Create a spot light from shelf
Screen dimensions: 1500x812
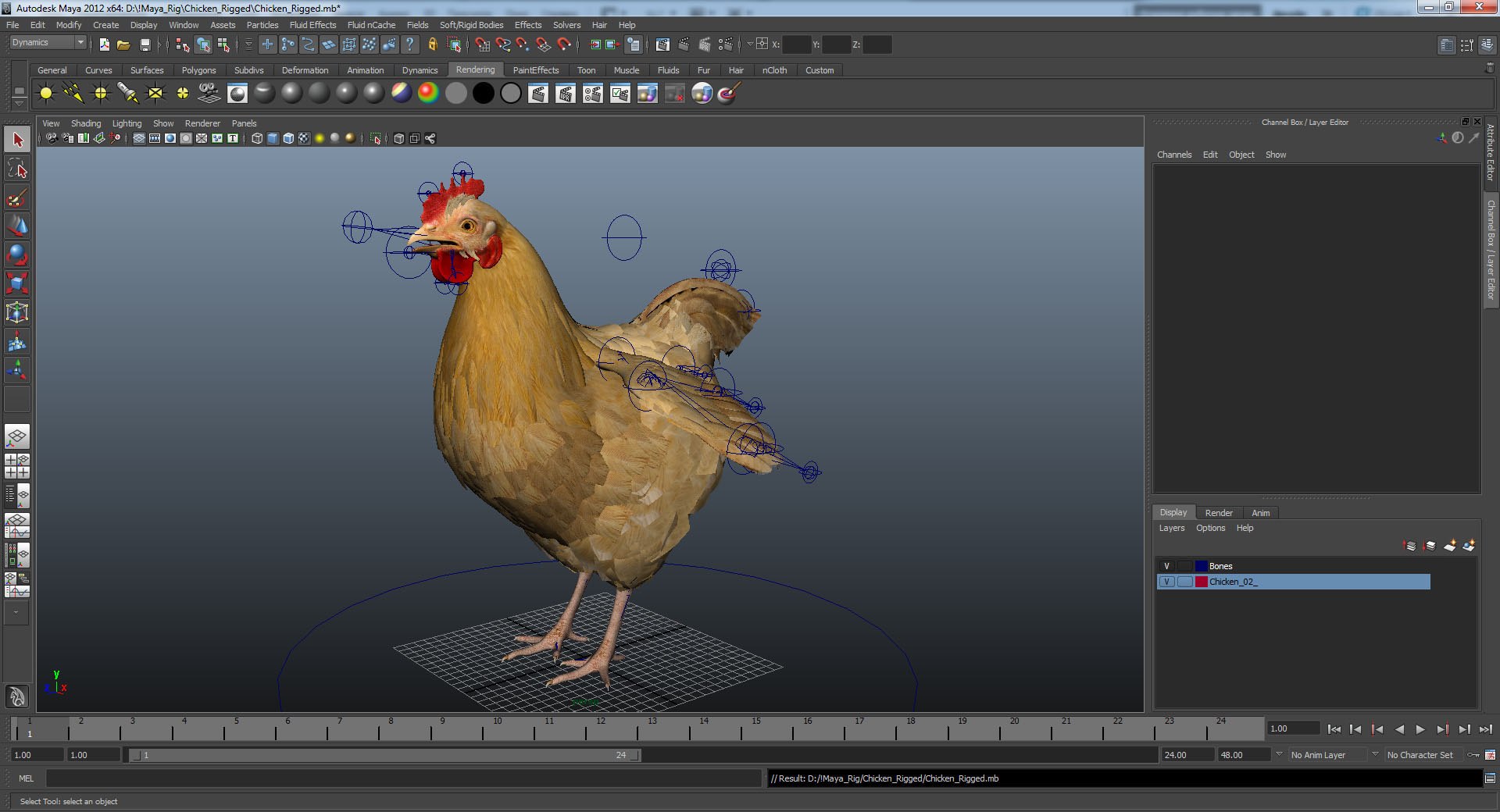[x=128, y=94]
